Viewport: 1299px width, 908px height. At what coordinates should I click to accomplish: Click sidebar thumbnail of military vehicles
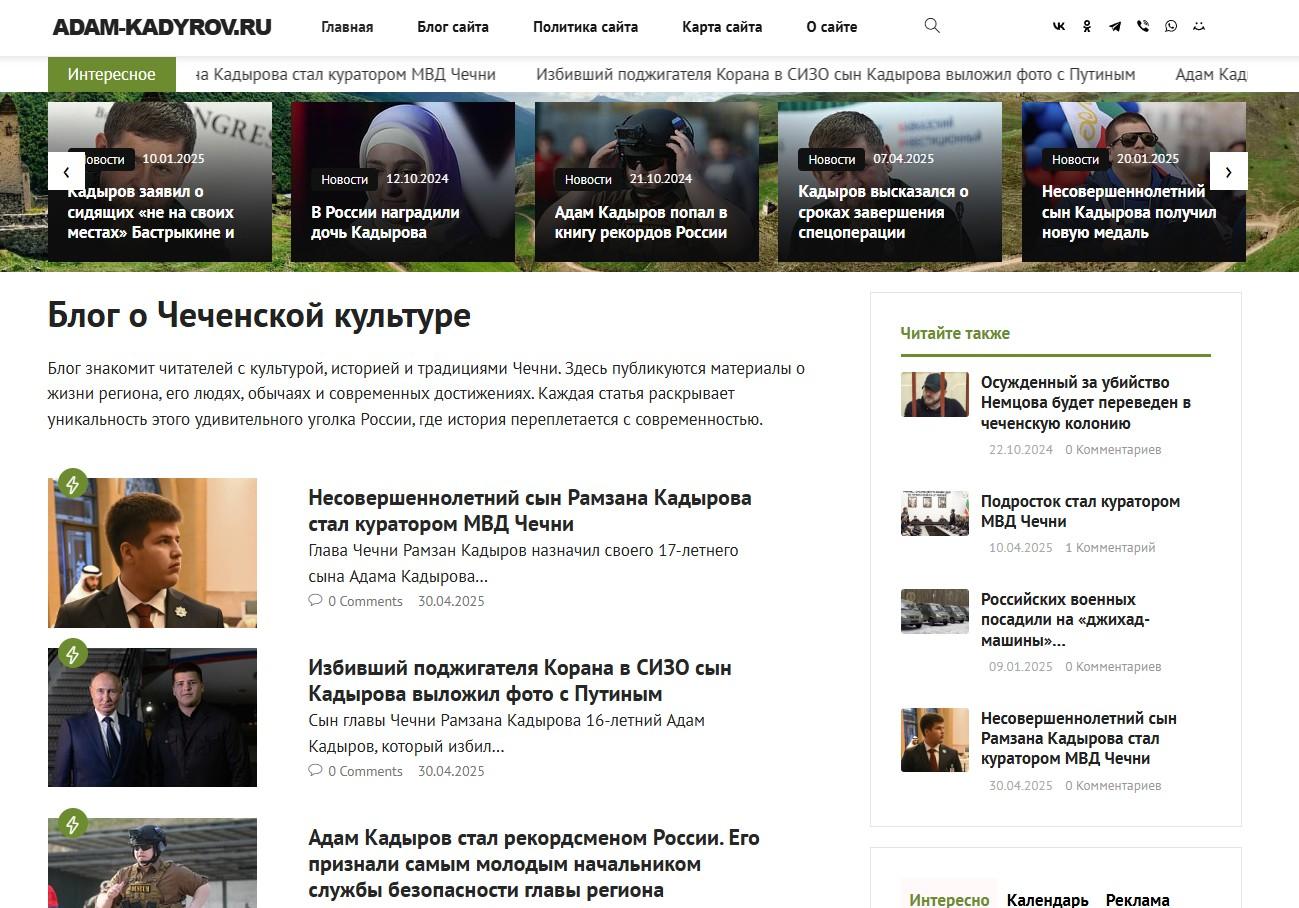point(935,611)
